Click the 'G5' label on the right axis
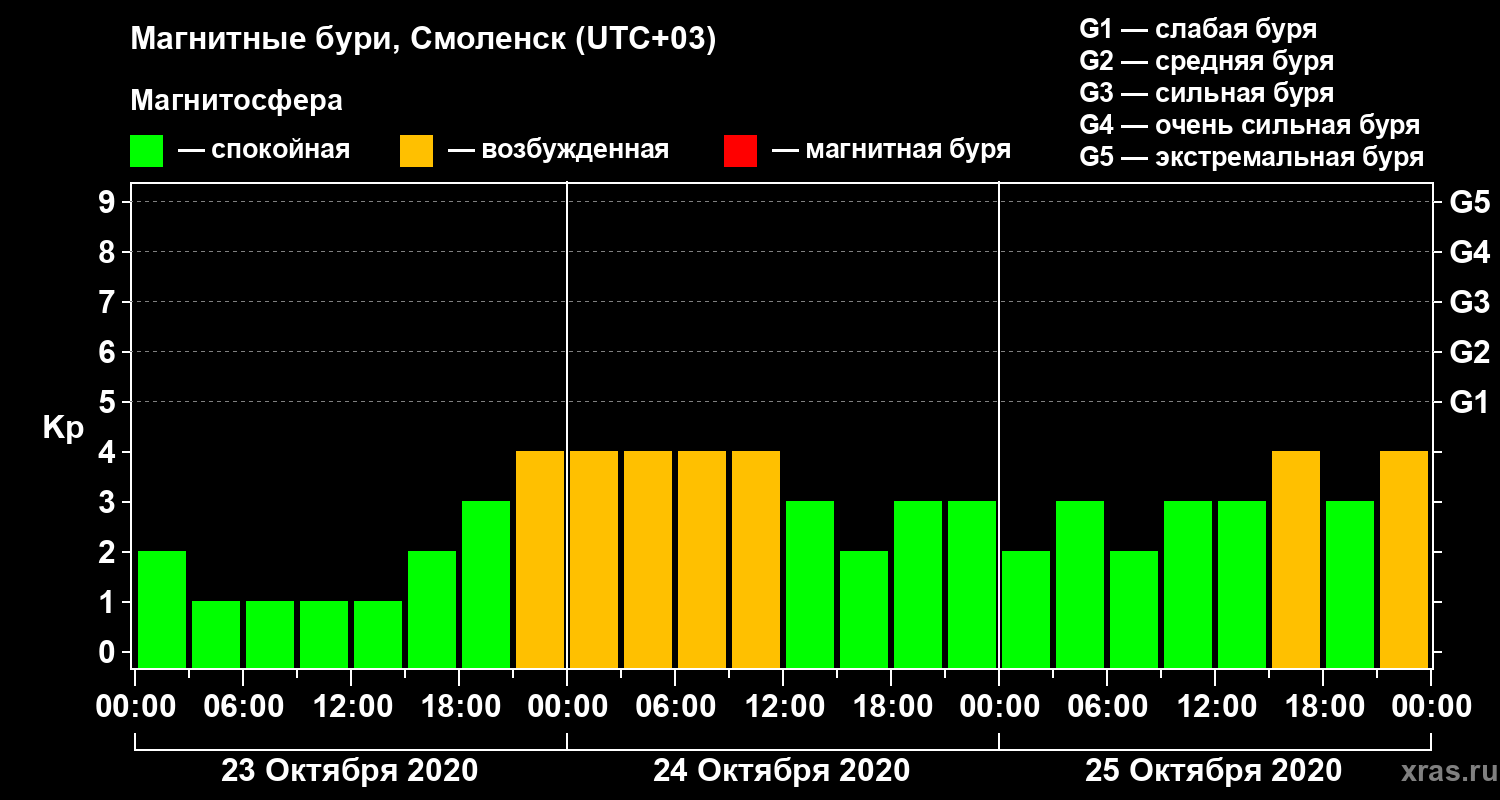 click(1470, 202)
